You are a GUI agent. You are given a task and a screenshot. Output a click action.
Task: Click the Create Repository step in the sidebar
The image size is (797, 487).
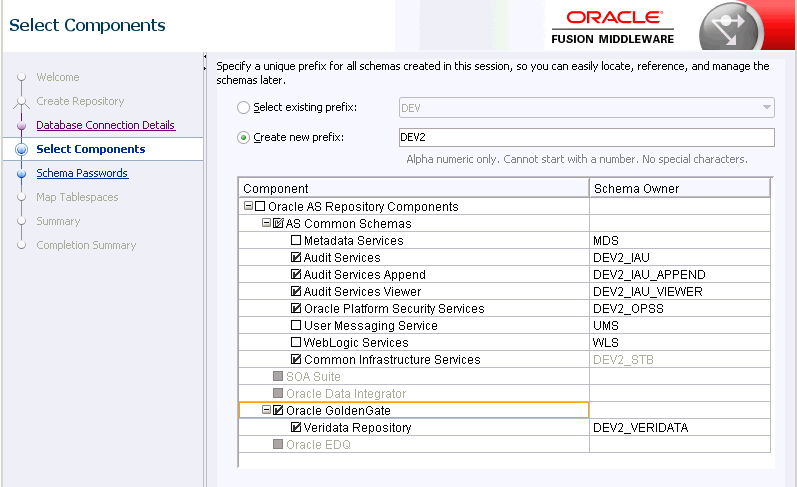pos(80,101)
